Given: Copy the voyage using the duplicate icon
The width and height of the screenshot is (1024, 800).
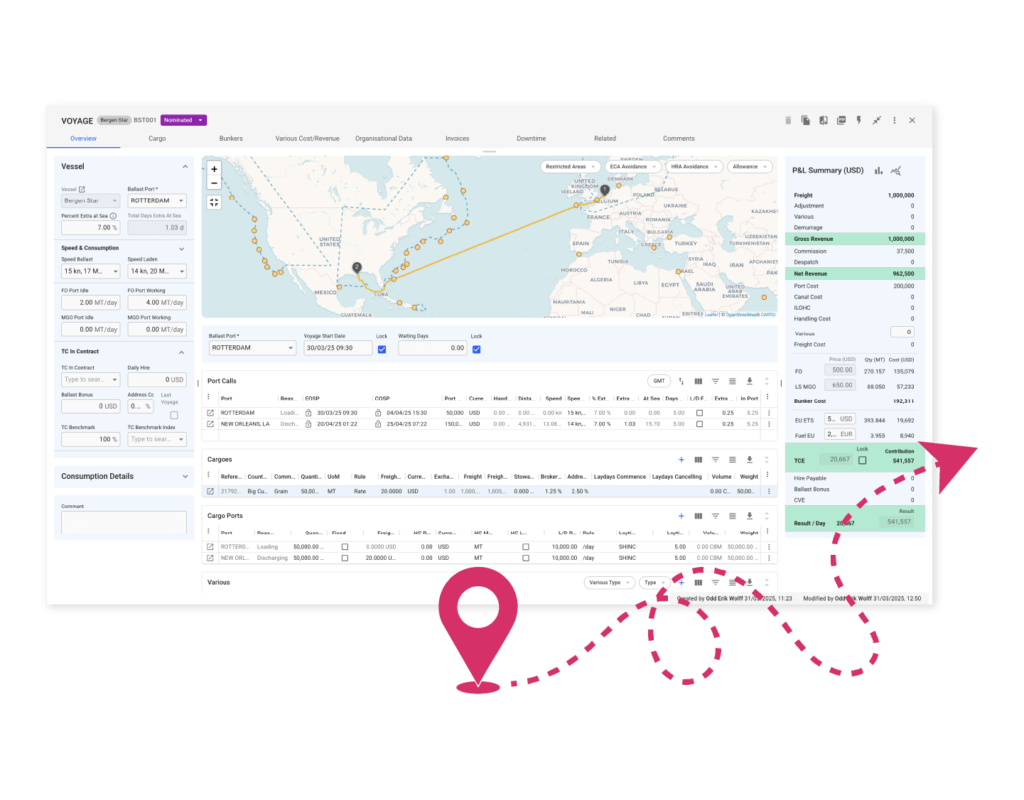Looking at the screenshot, I should point(805,120).
